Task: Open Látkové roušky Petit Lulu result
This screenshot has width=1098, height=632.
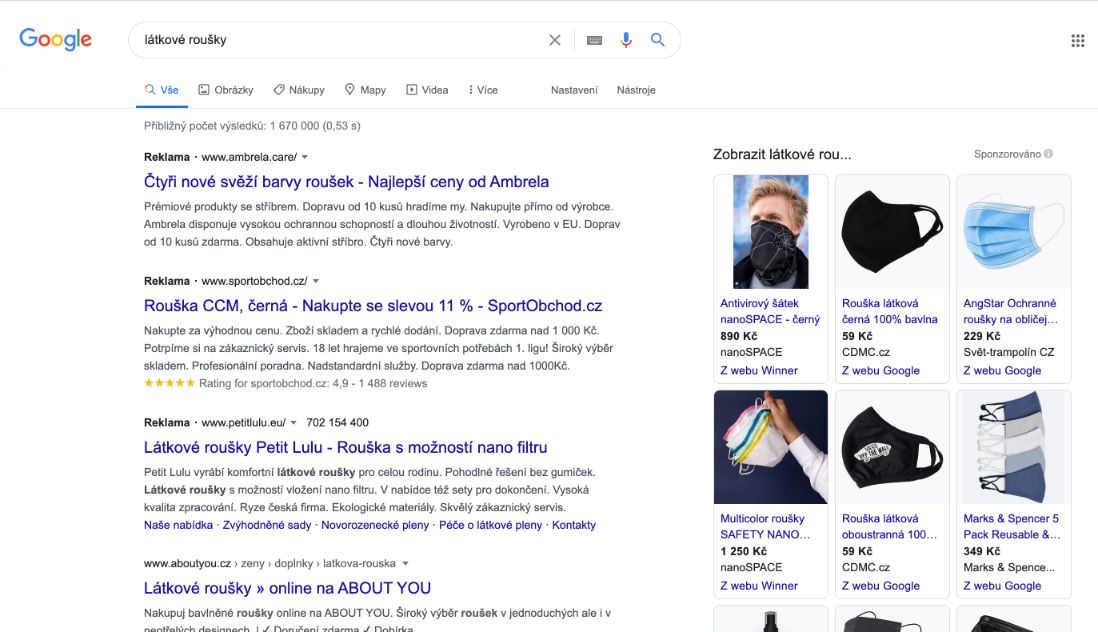Action: point(345,447)
